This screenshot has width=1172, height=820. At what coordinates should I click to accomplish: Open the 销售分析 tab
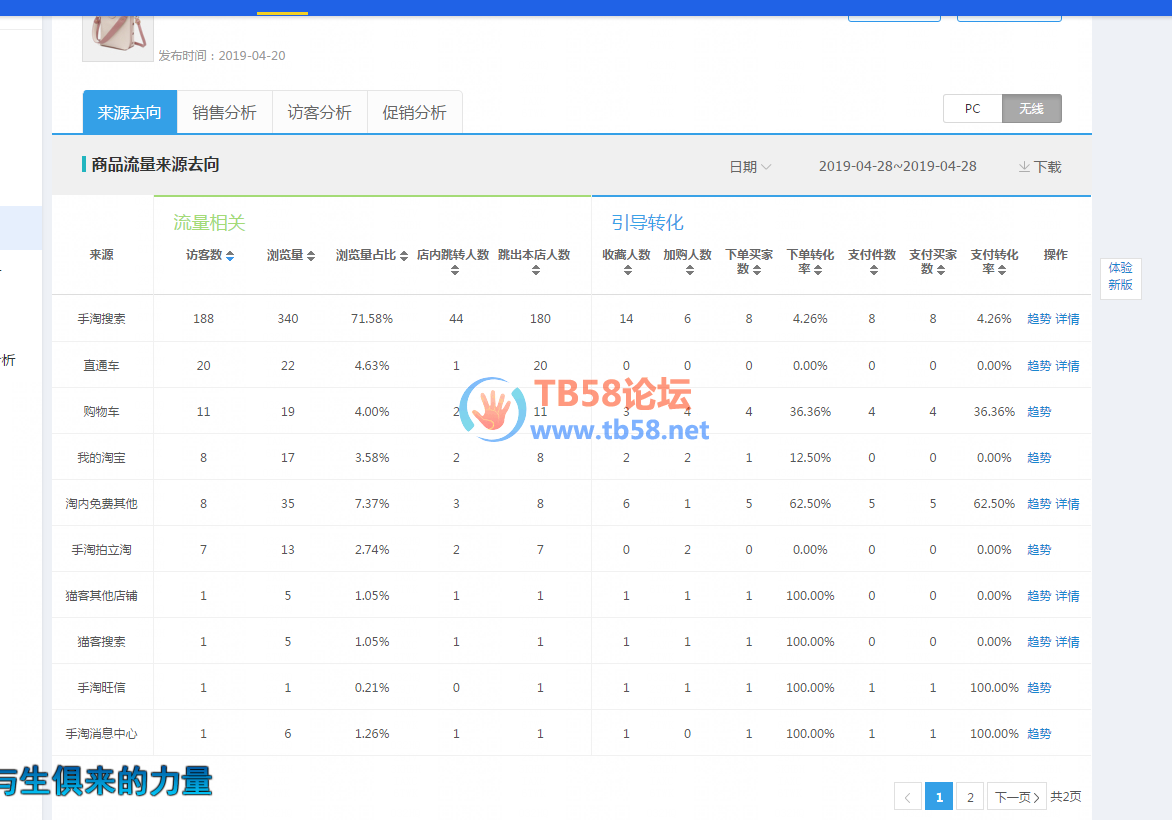click(224, 112)
